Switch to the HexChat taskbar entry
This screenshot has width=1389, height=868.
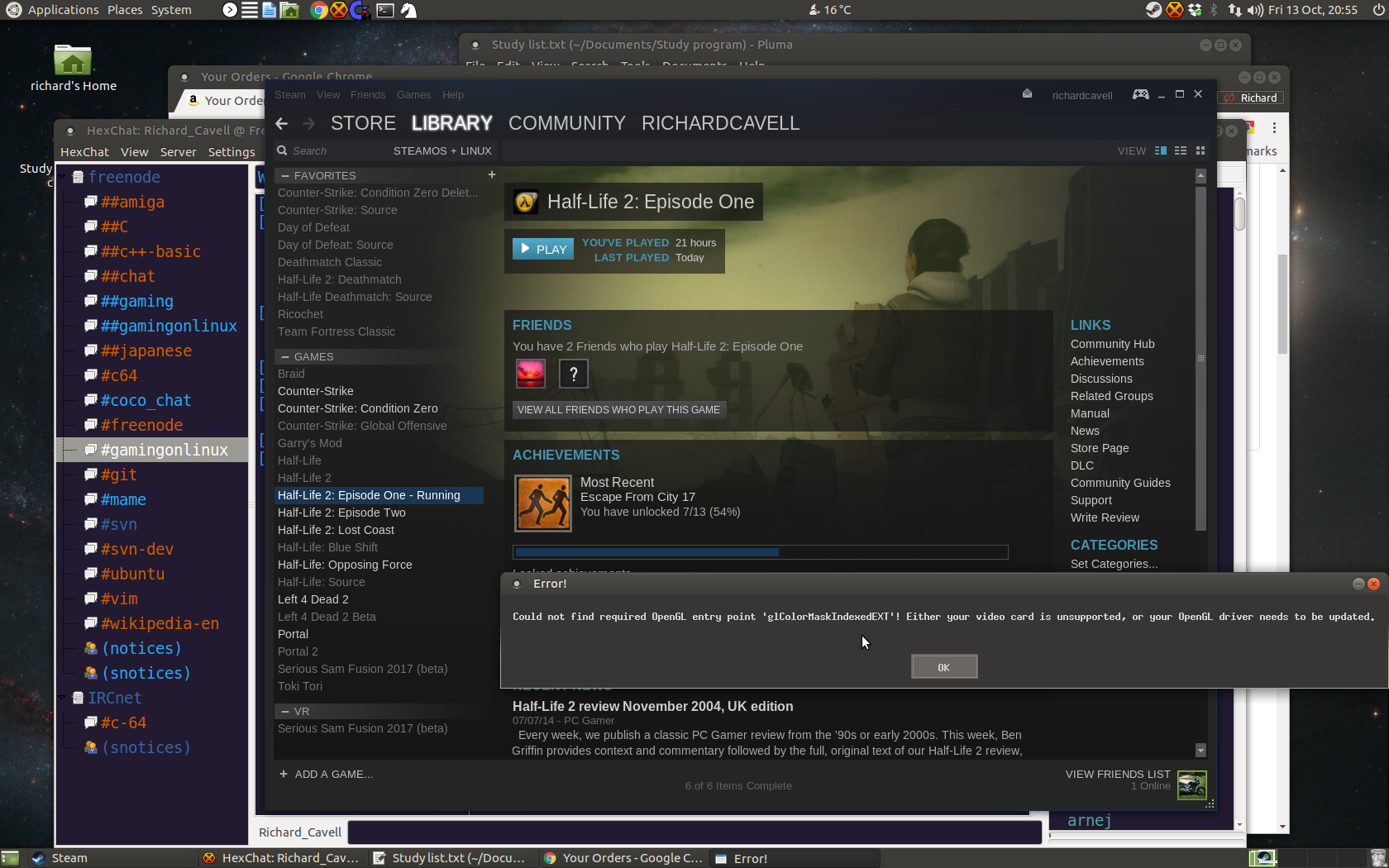(282, 858)
